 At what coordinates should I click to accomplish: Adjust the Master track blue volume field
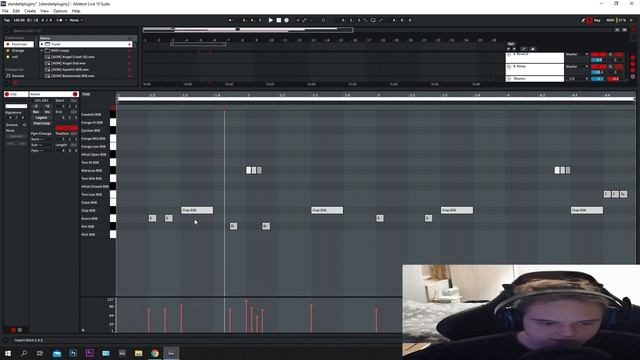click(x=597, y=79)
